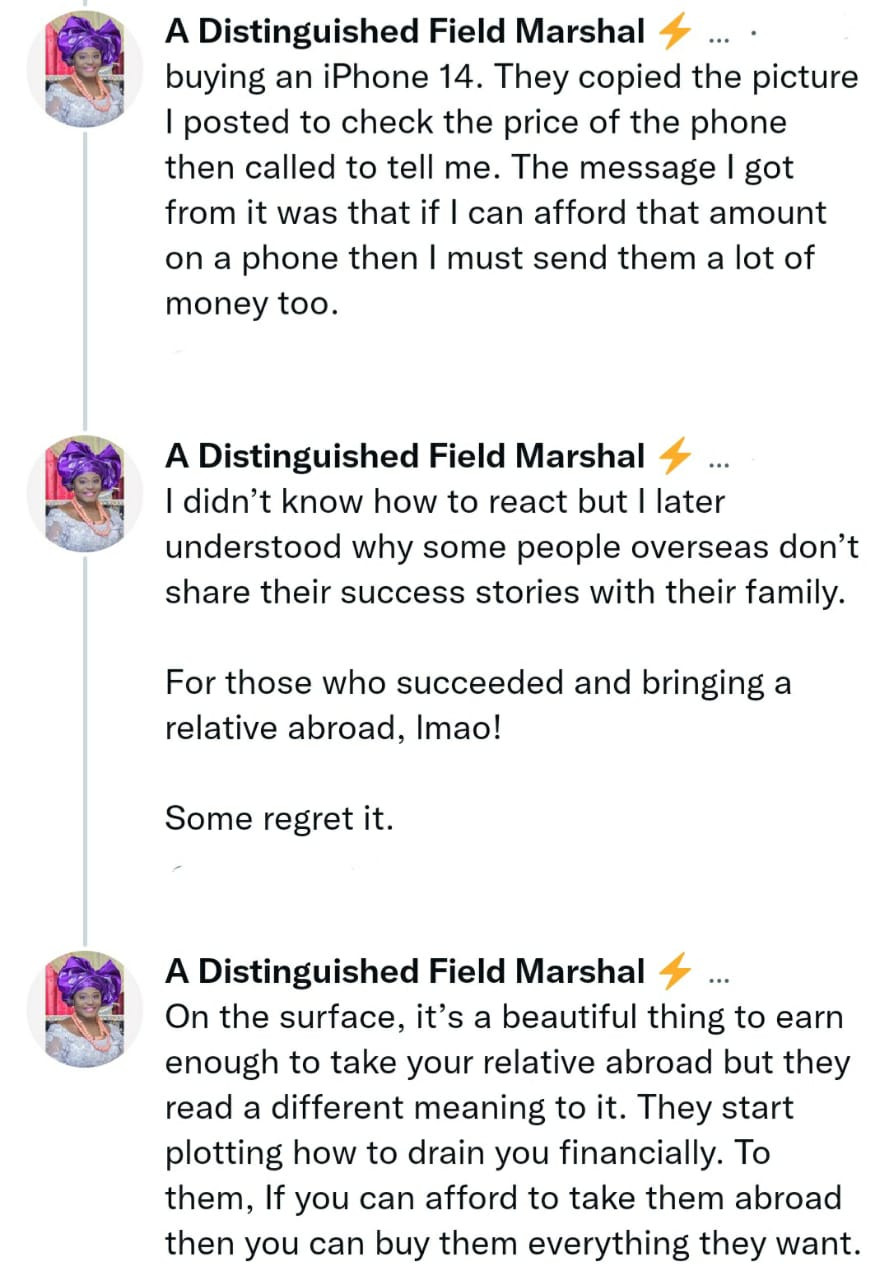Click author name above the iPhone 14 post
The width and height of the screenshot is (889, 1280).
coord(404,33)
